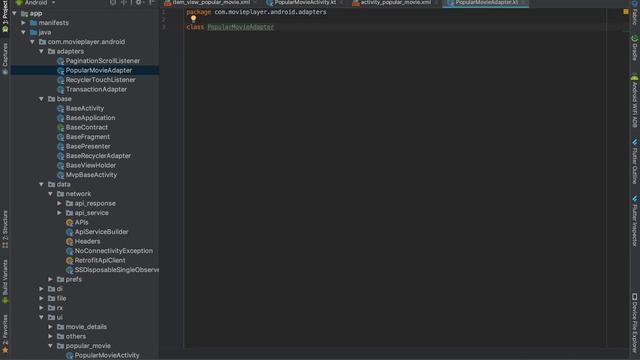Click BaseRecyclerAdapter class icon
This screenshot has height=360, width=640.
61,156
